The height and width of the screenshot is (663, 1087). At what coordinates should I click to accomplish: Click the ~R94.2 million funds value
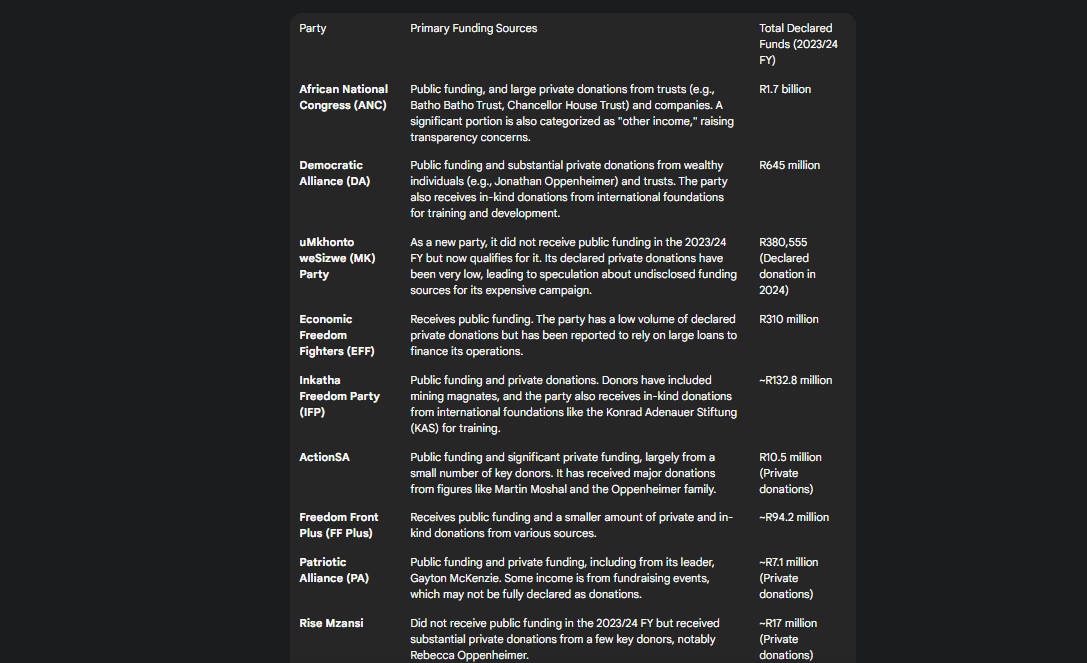[794, 518]
